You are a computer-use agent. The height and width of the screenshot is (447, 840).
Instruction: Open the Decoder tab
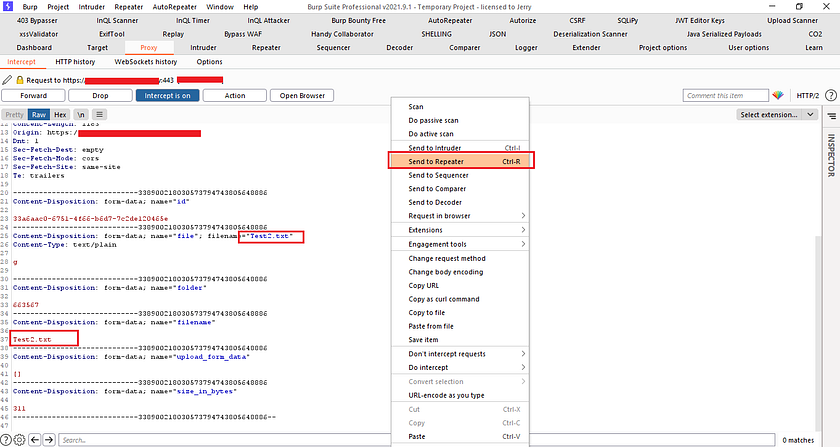point(400,48)
